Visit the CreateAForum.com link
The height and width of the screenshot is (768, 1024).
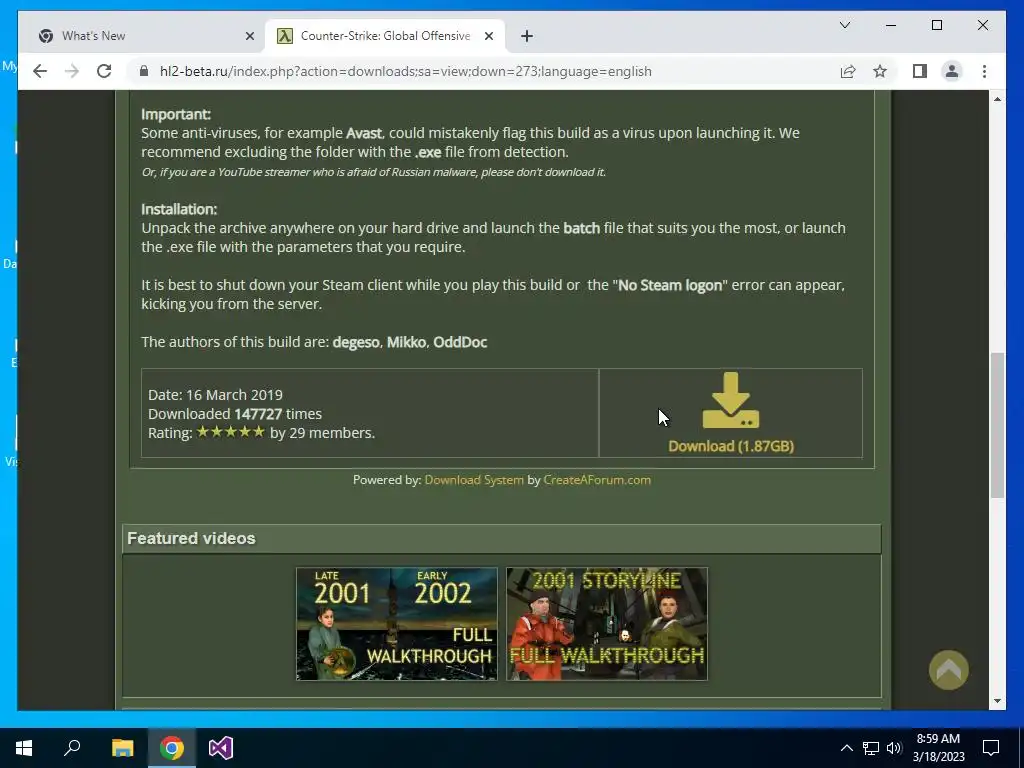click(x=597, y=480)
